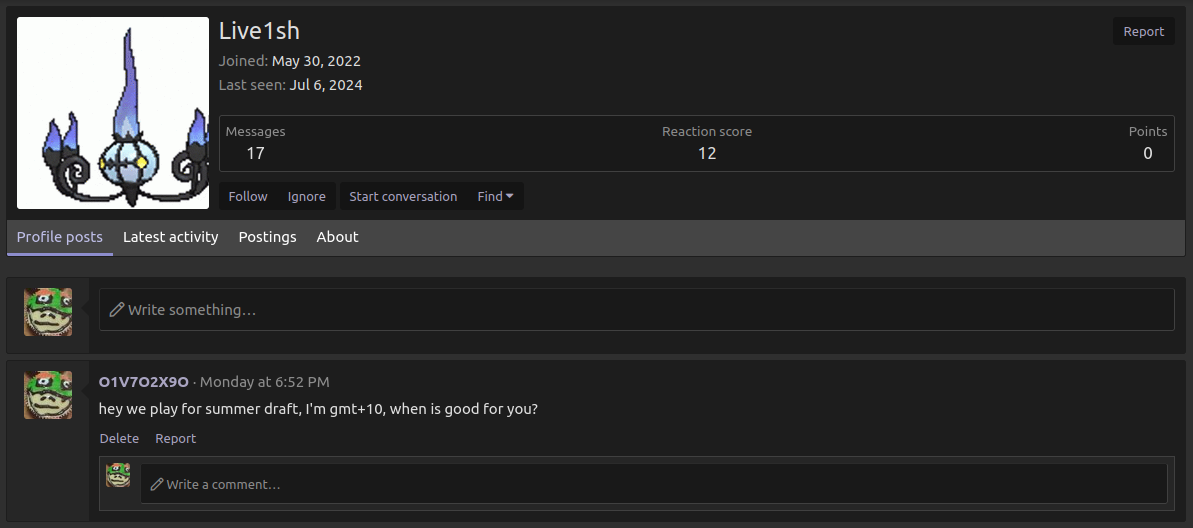This screenshot has width=1193, height=528.
Task: Click the pencil icon in Write a comment field
Action: [x=157, y=484]
